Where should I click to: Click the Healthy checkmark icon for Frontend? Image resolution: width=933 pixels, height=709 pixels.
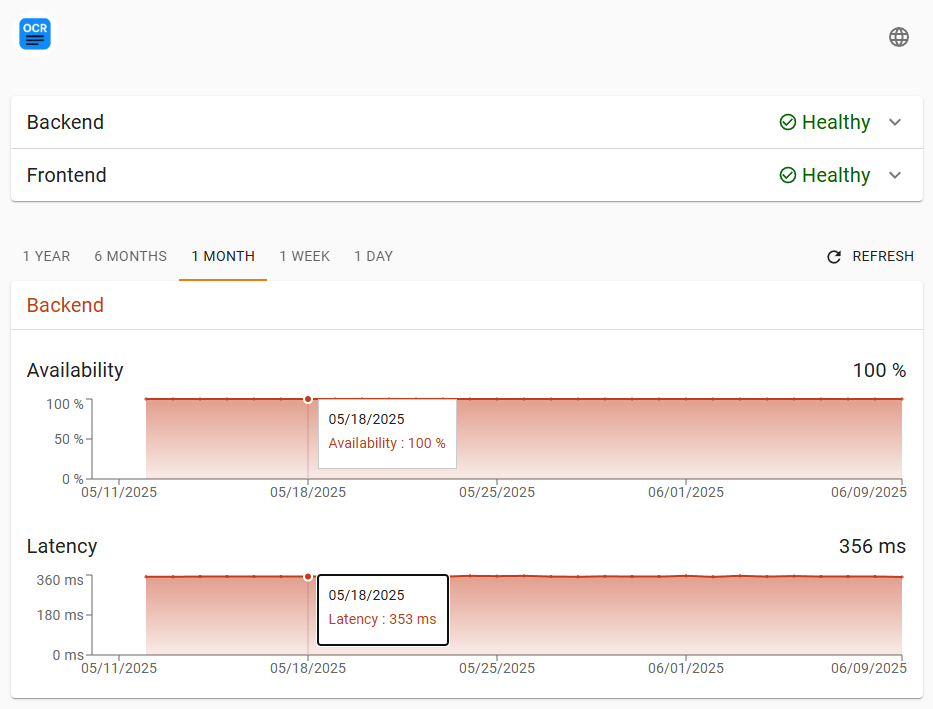tap(788, 175)
